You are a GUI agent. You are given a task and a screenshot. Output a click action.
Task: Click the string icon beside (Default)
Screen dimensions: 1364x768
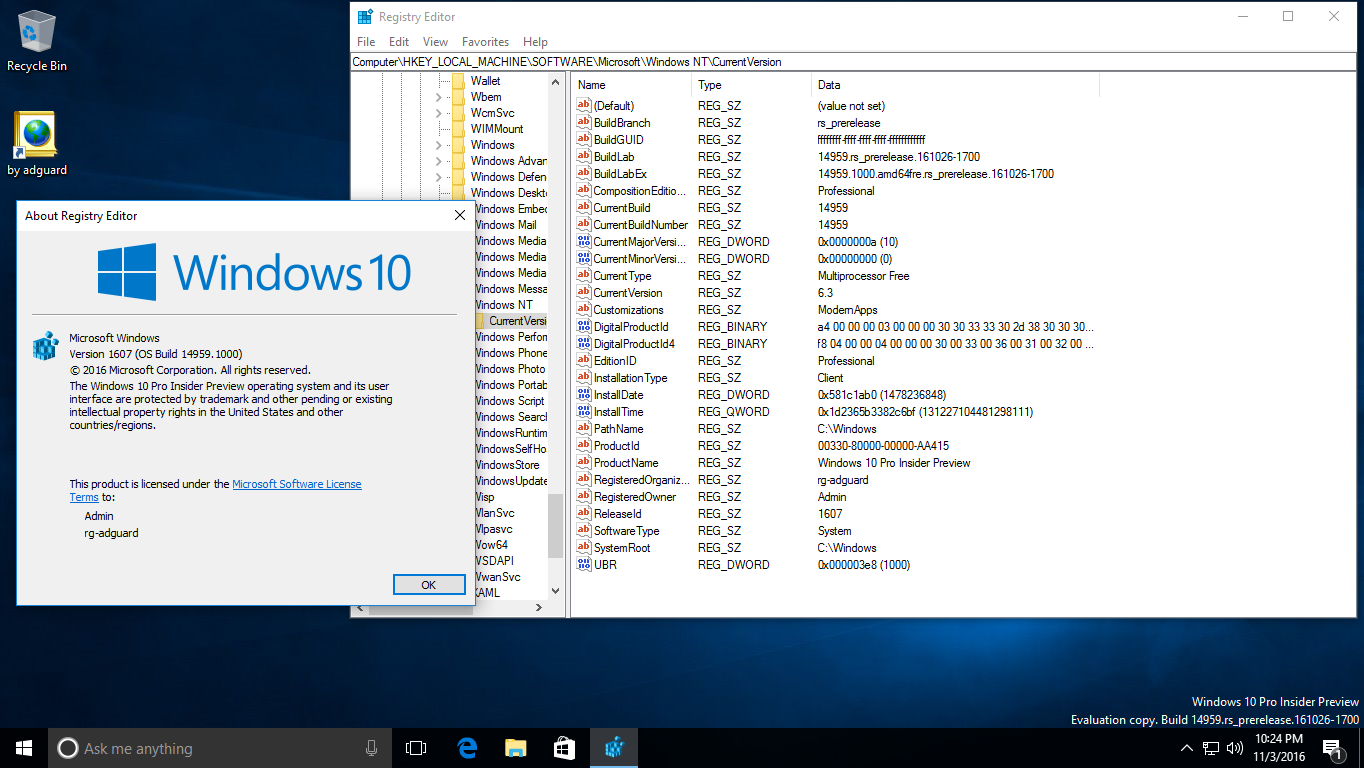coord(585,106)
